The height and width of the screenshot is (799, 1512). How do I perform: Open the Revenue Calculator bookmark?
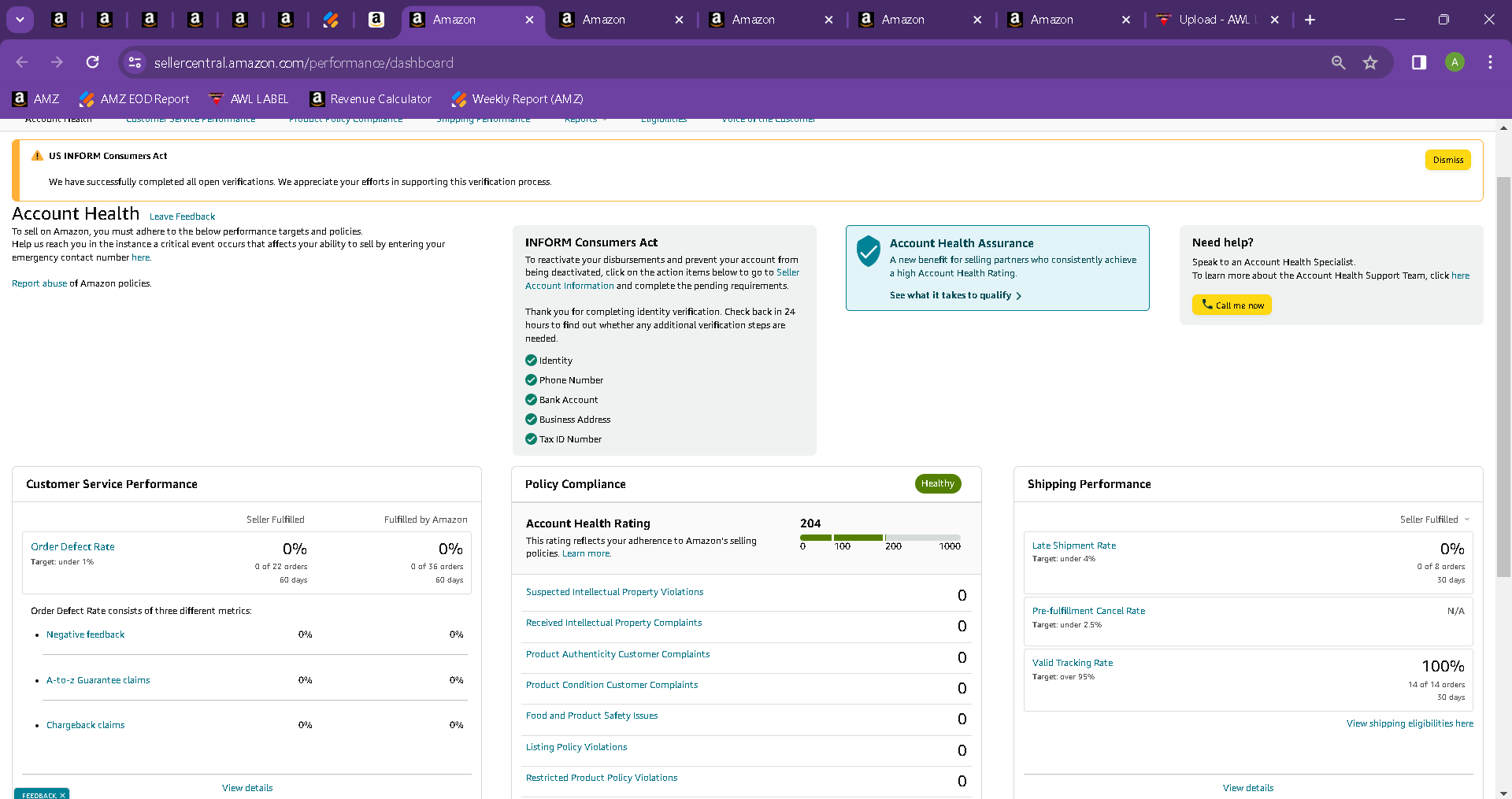pos(371,99)
